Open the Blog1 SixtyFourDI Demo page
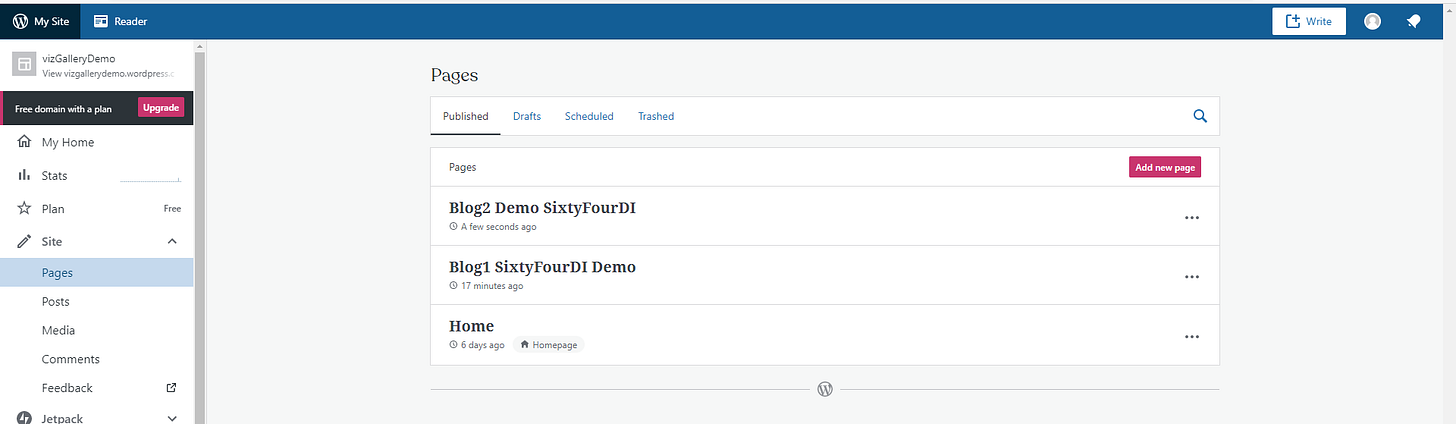1456x424 pixels. [543, 267]
